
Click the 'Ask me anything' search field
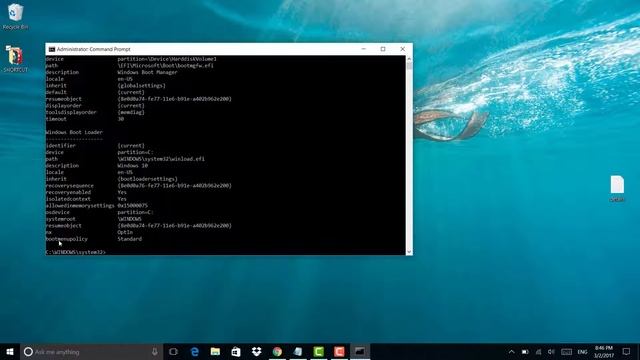[x=91, y=351]
